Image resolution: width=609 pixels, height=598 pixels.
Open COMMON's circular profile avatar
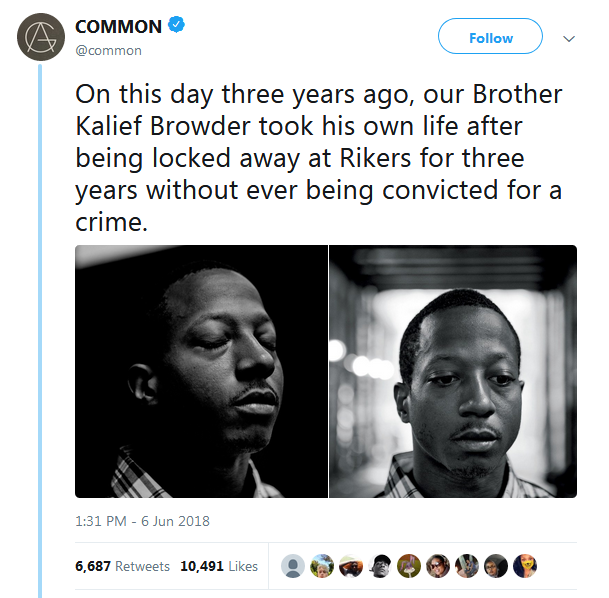tap(41, 37)
